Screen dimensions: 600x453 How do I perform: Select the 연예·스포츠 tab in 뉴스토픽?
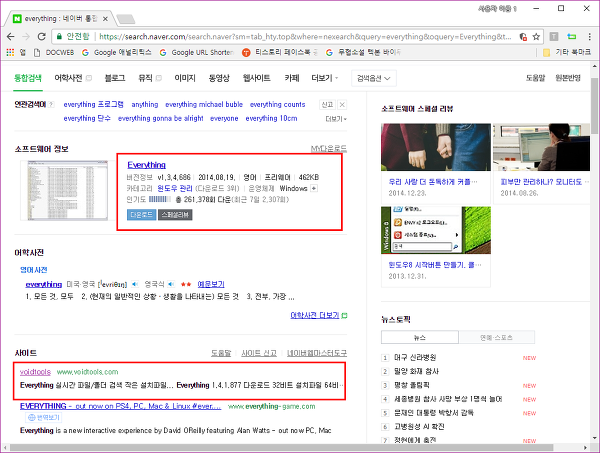point(496,337)
